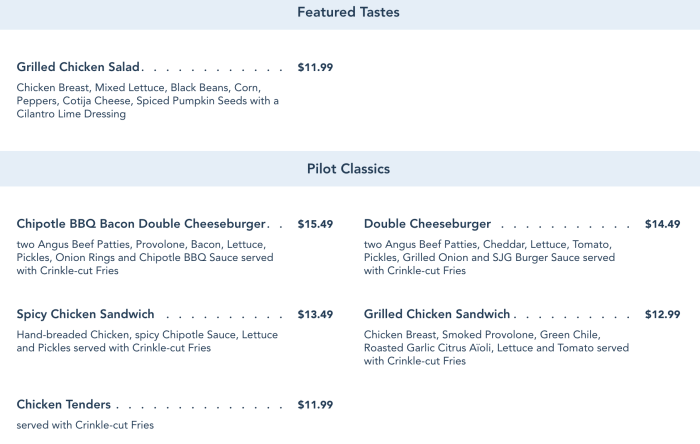Click the Chicken Tenders Crinkle-cut Fries description
The width and height of the screenshot is (700, 444).
tap(85, 426)
